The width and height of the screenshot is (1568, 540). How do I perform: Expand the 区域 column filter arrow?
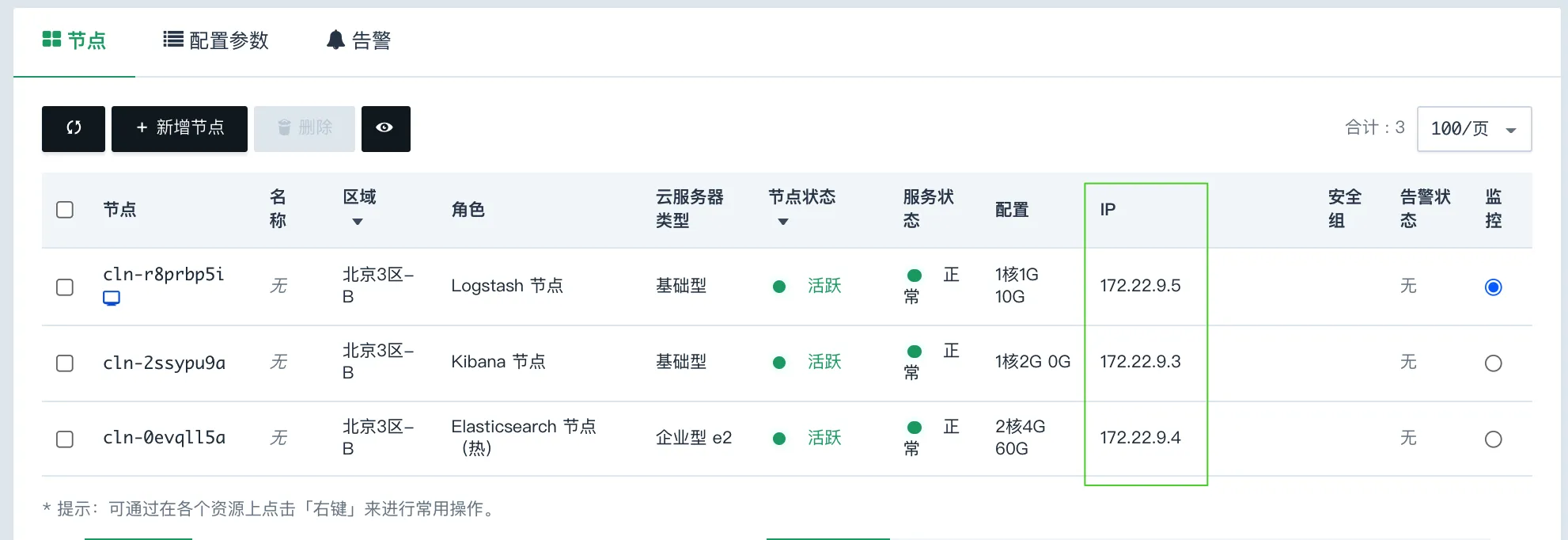pos(358,222)
